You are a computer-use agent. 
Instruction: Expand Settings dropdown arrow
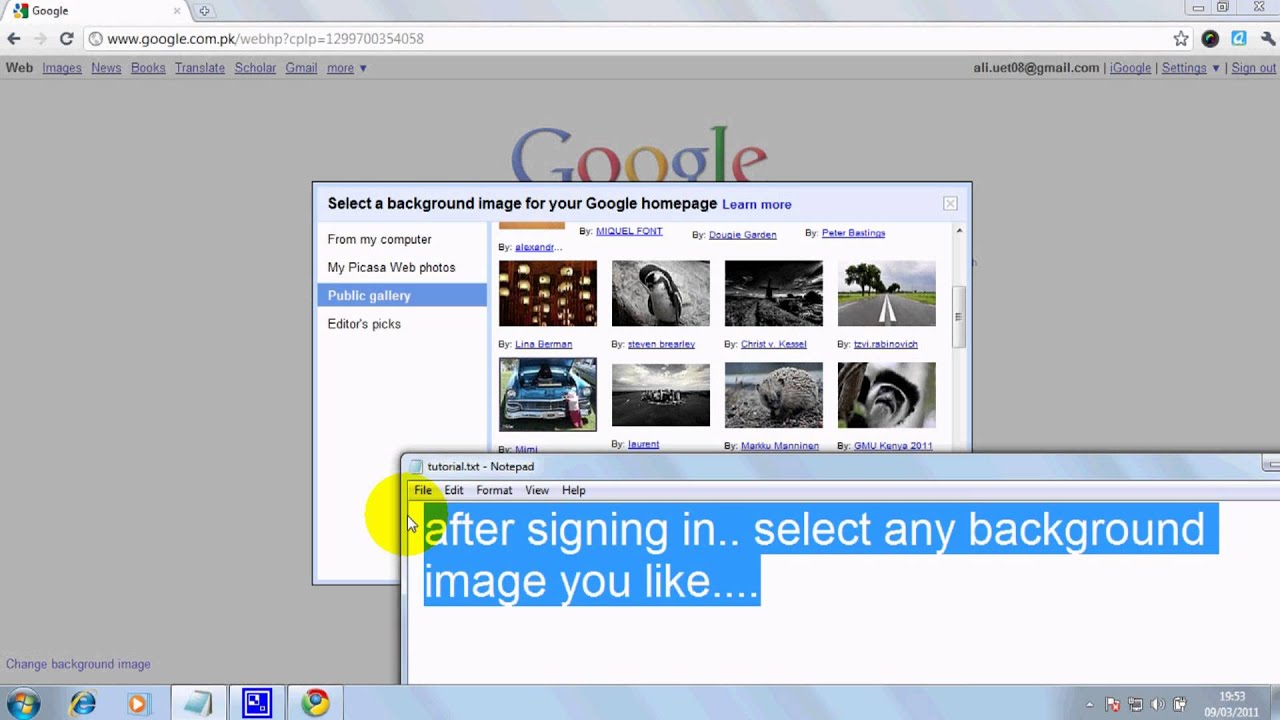coord(1216,68)
